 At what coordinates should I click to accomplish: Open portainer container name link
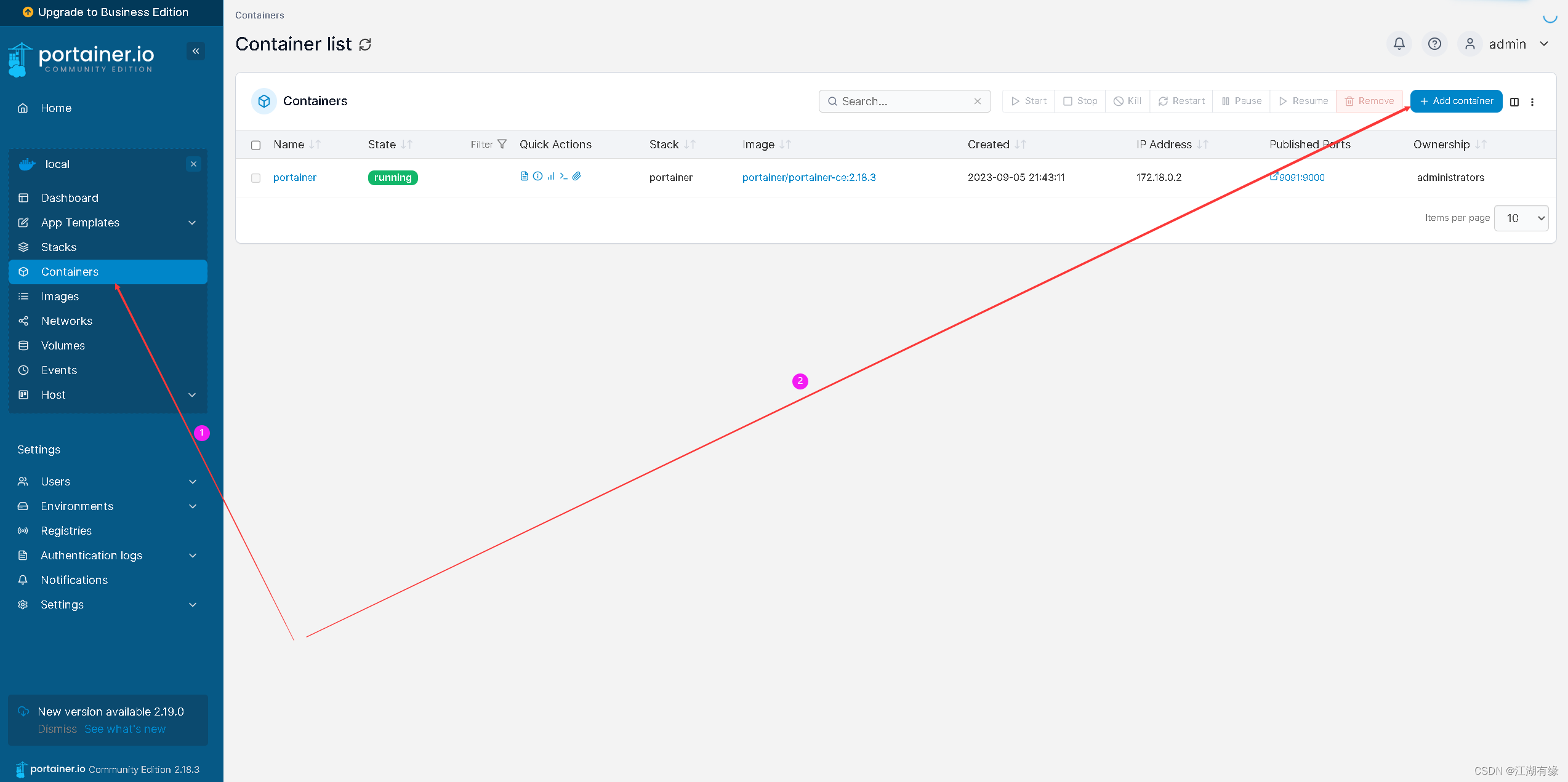pos(295,177)
